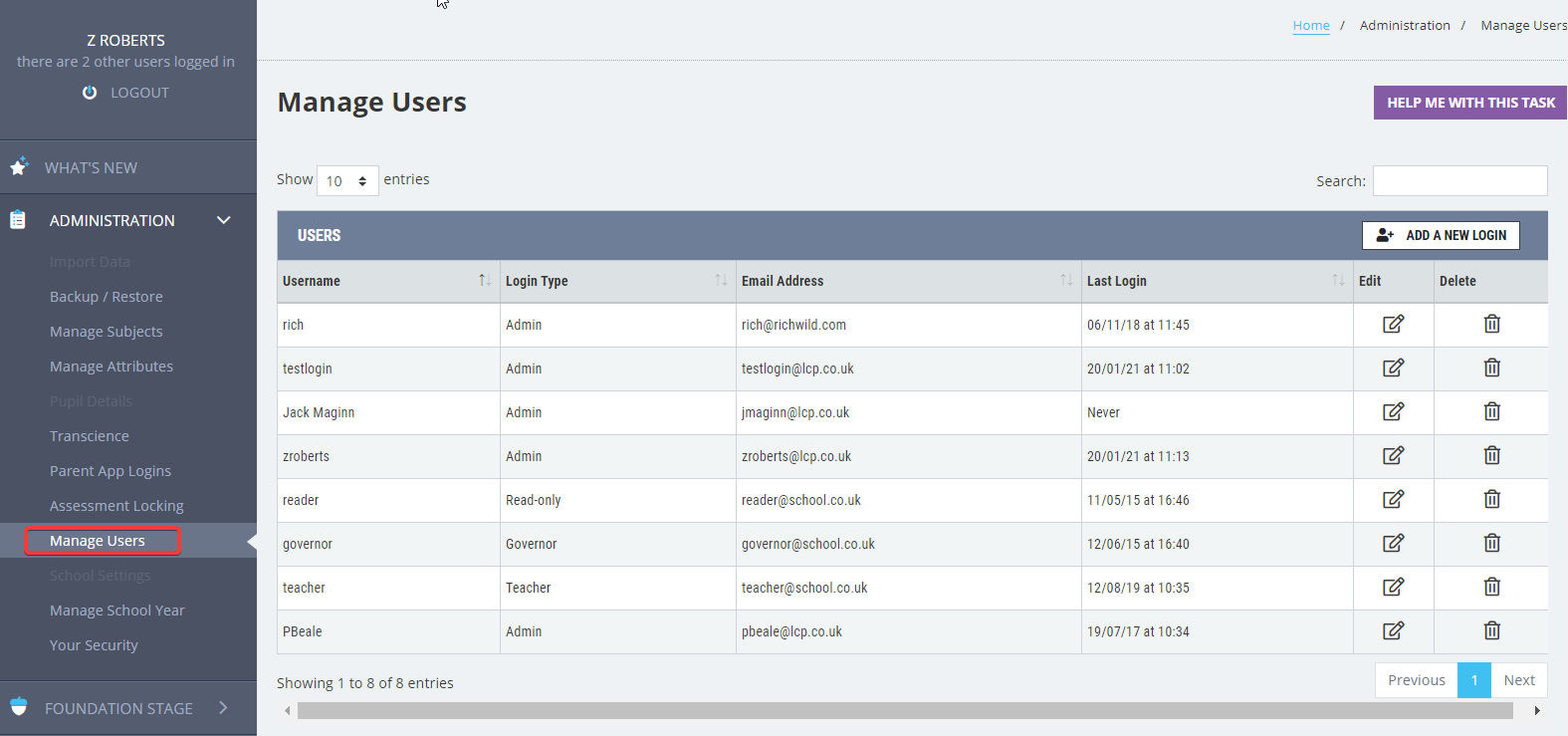The image size is (1568, 736).
Task: Delete the zroberts user row
Action: (1491, 455)
